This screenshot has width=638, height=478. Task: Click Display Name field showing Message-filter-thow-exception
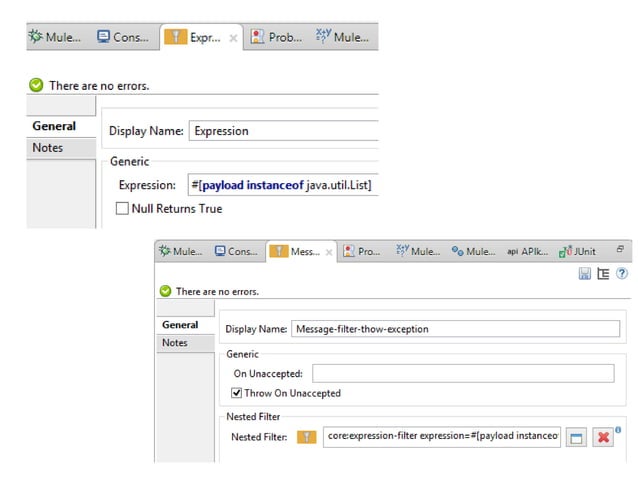click(x=455, y=329)
